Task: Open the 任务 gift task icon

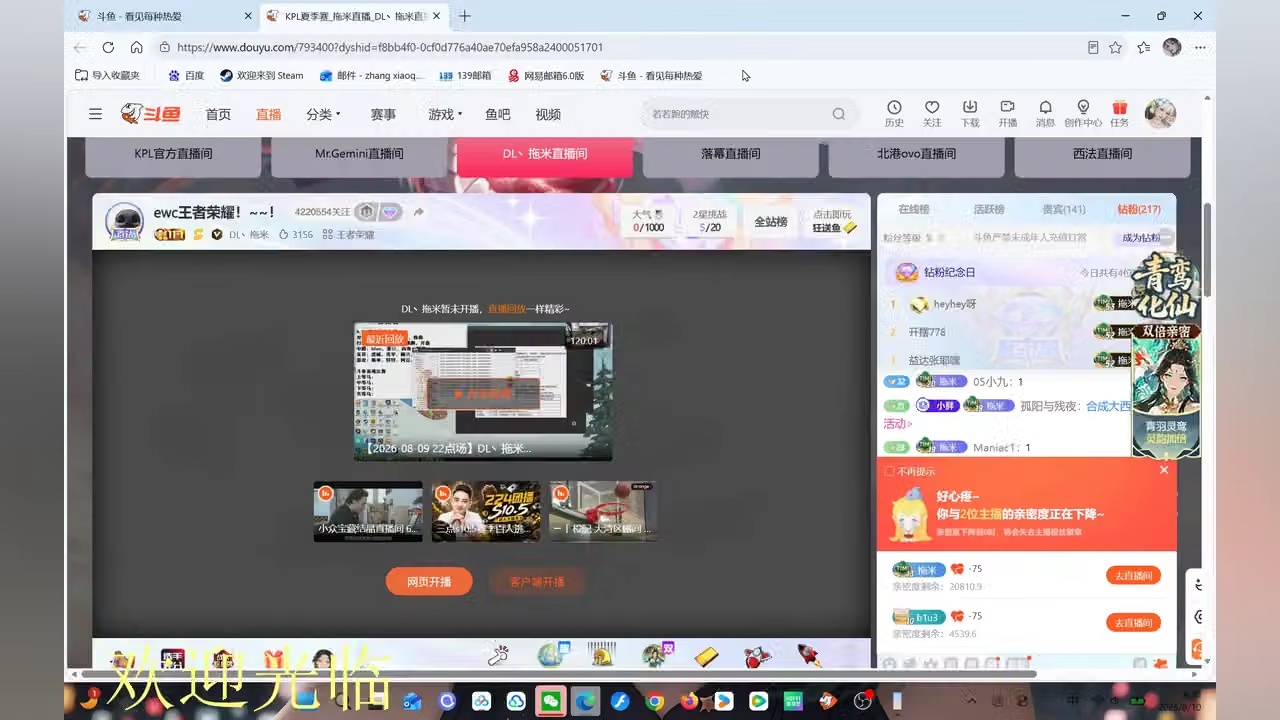Action: pos(1119,113)
